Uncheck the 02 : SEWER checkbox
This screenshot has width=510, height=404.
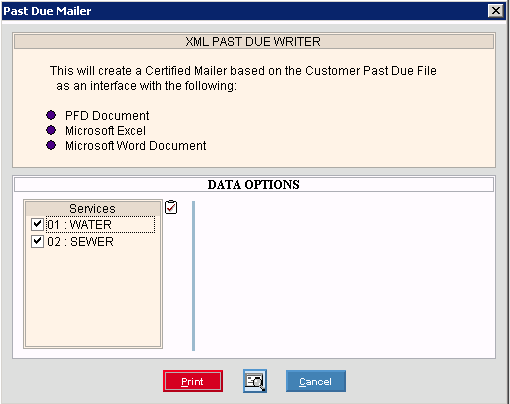(x=37, y=241)
